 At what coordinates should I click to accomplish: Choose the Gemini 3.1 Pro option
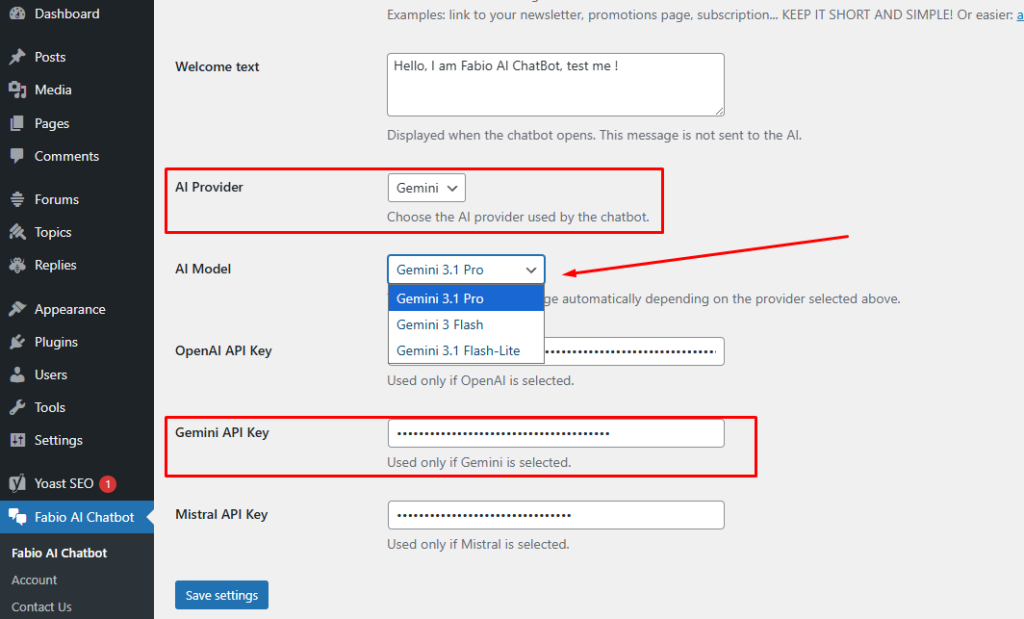point(466,298)
